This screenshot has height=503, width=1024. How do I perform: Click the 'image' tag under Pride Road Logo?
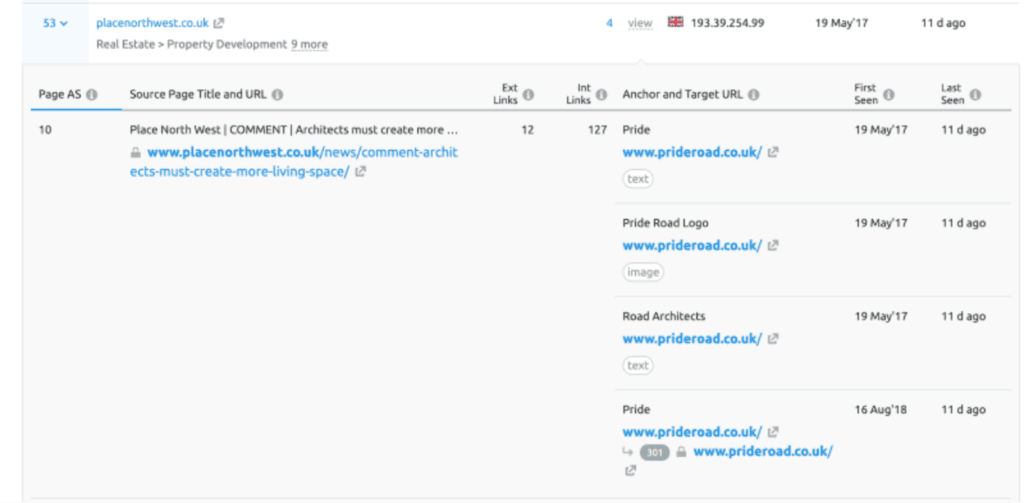(643, 272)
